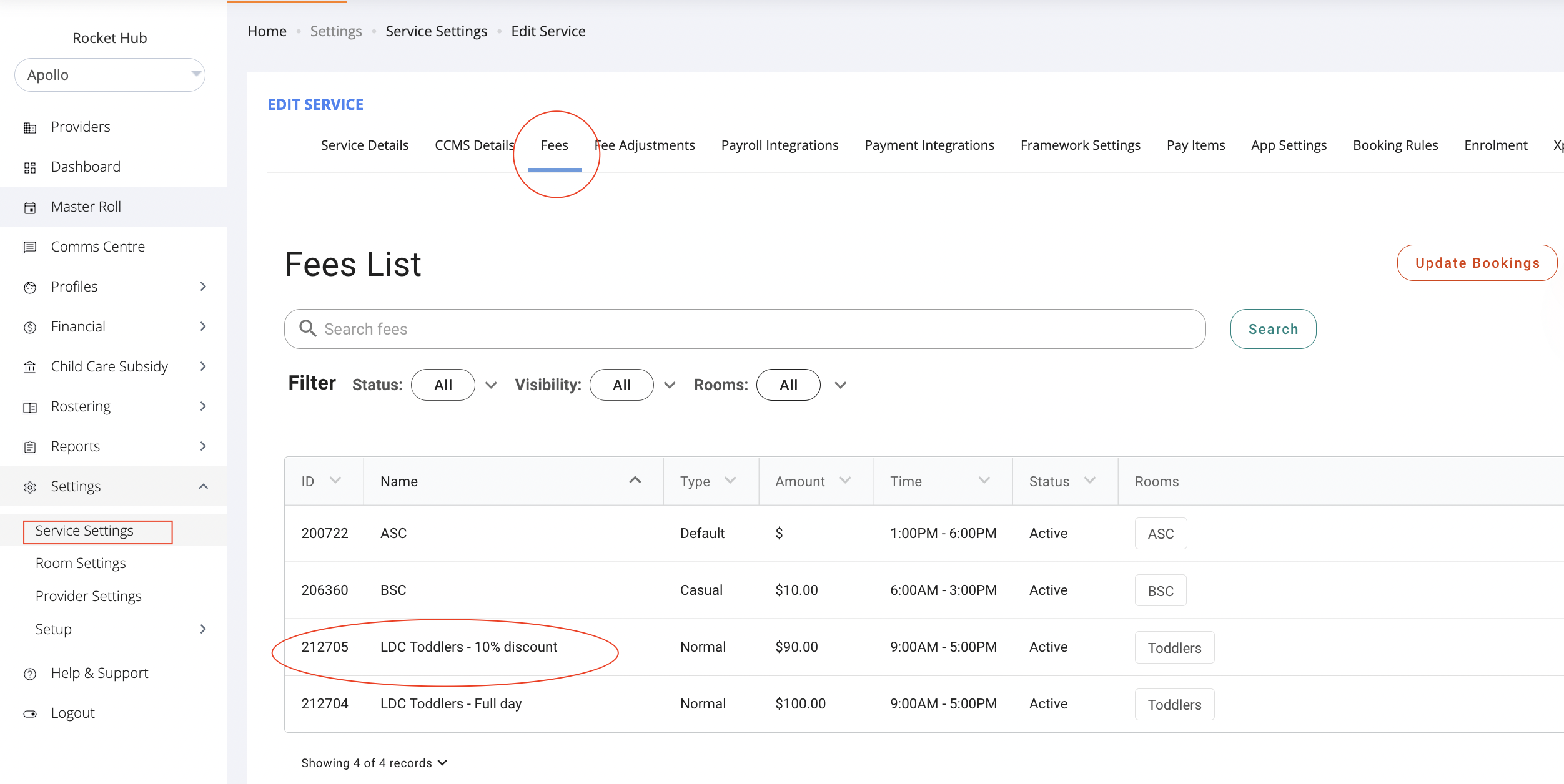Collapse the Settings menu chevron

pyautogui.click(x=203, y=486)
